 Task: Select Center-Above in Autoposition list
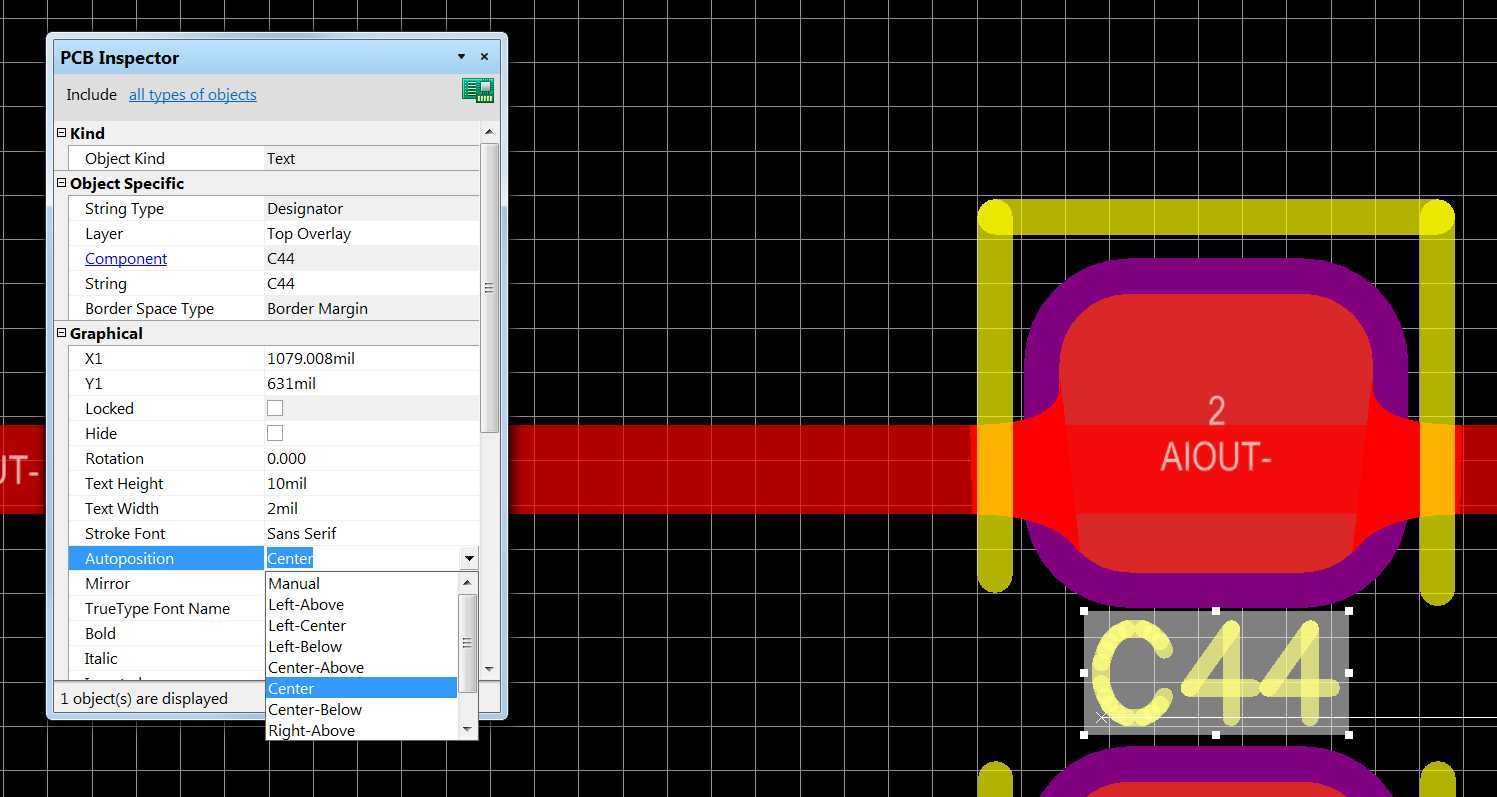pyautogui.click(x=361, y=667)
